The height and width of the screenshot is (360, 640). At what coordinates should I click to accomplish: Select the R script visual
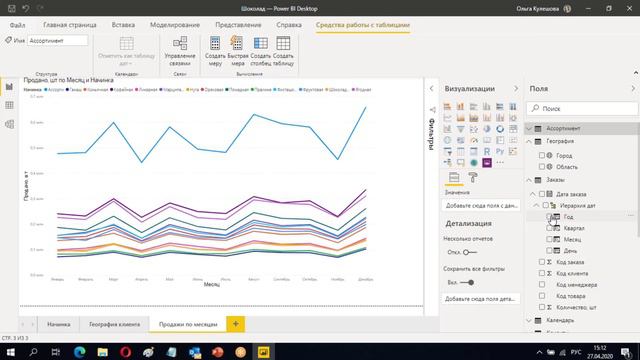[x=487, y=151]
